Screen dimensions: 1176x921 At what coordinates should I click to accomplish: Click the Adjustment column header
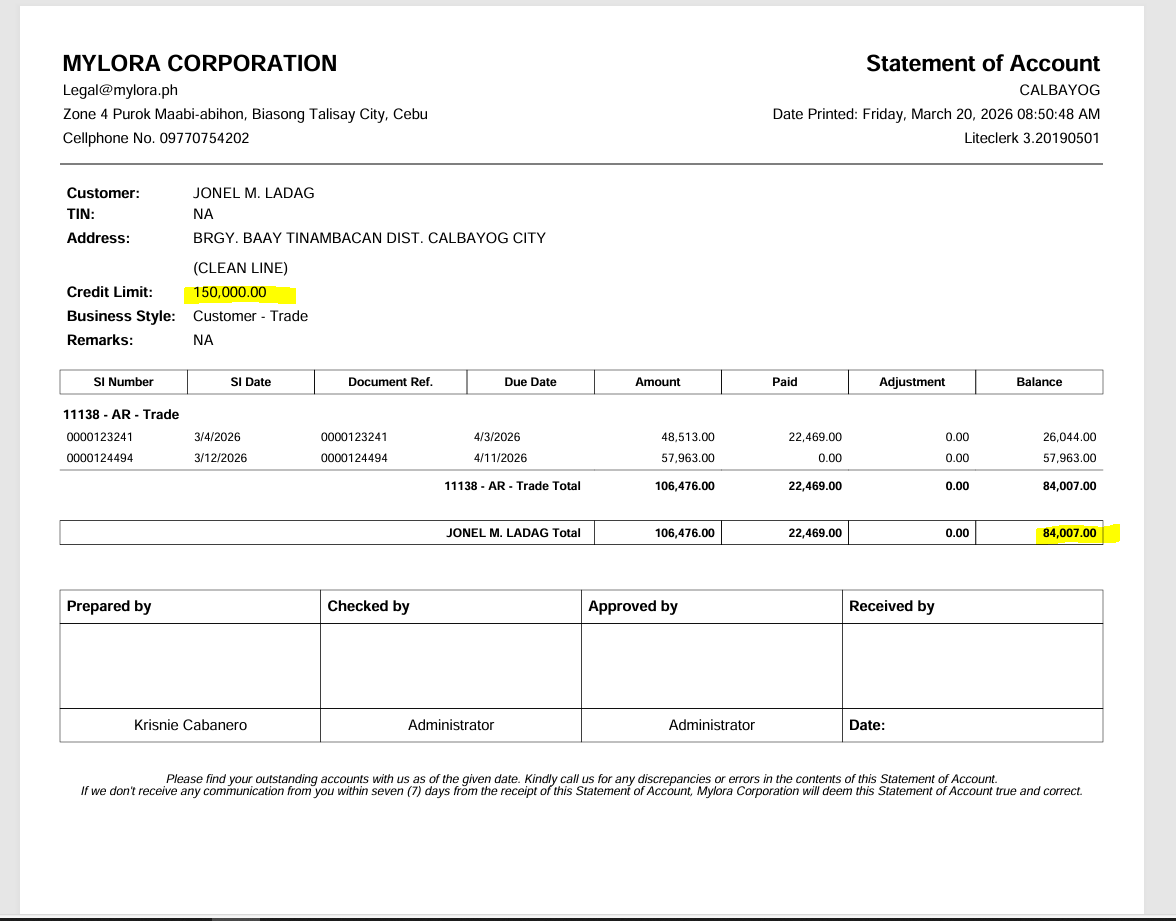pyautogui.click(x=911, y=382)
